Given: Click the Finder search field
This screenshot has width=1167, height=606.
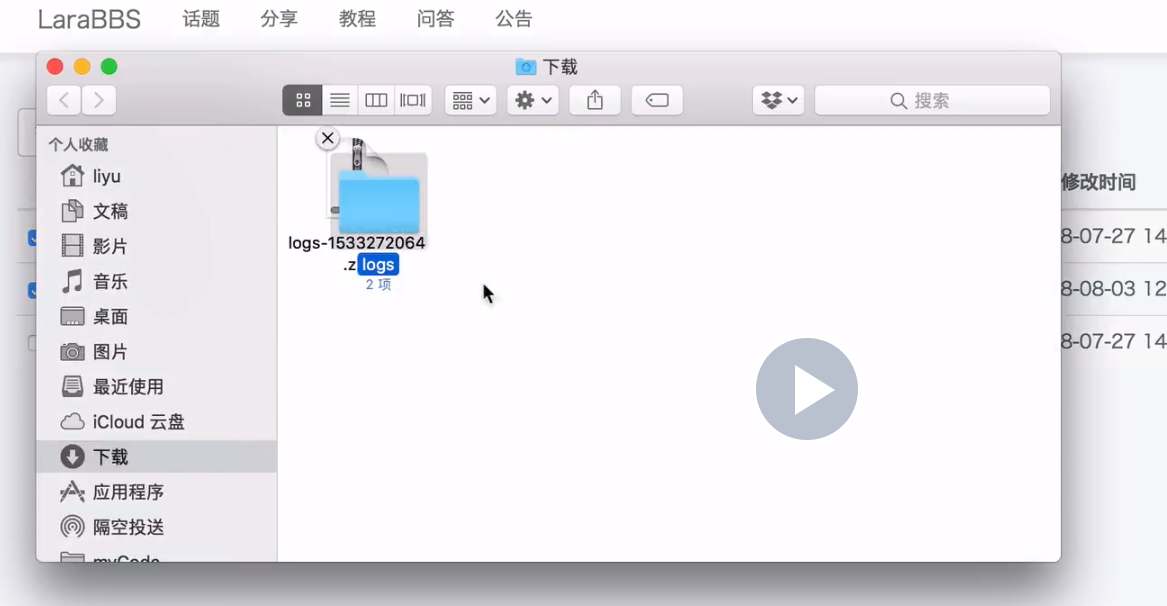Looking at the screenshot, I should pos(932,101).
